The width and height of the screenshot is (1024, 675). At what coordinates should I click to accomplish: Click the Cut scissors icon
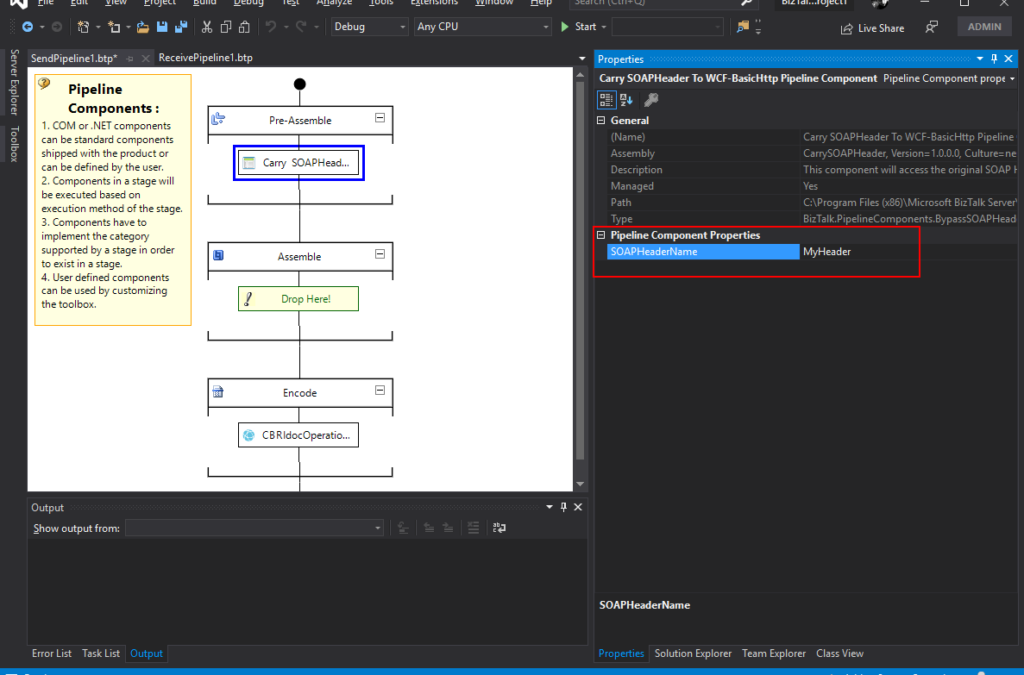coord(207,27)
